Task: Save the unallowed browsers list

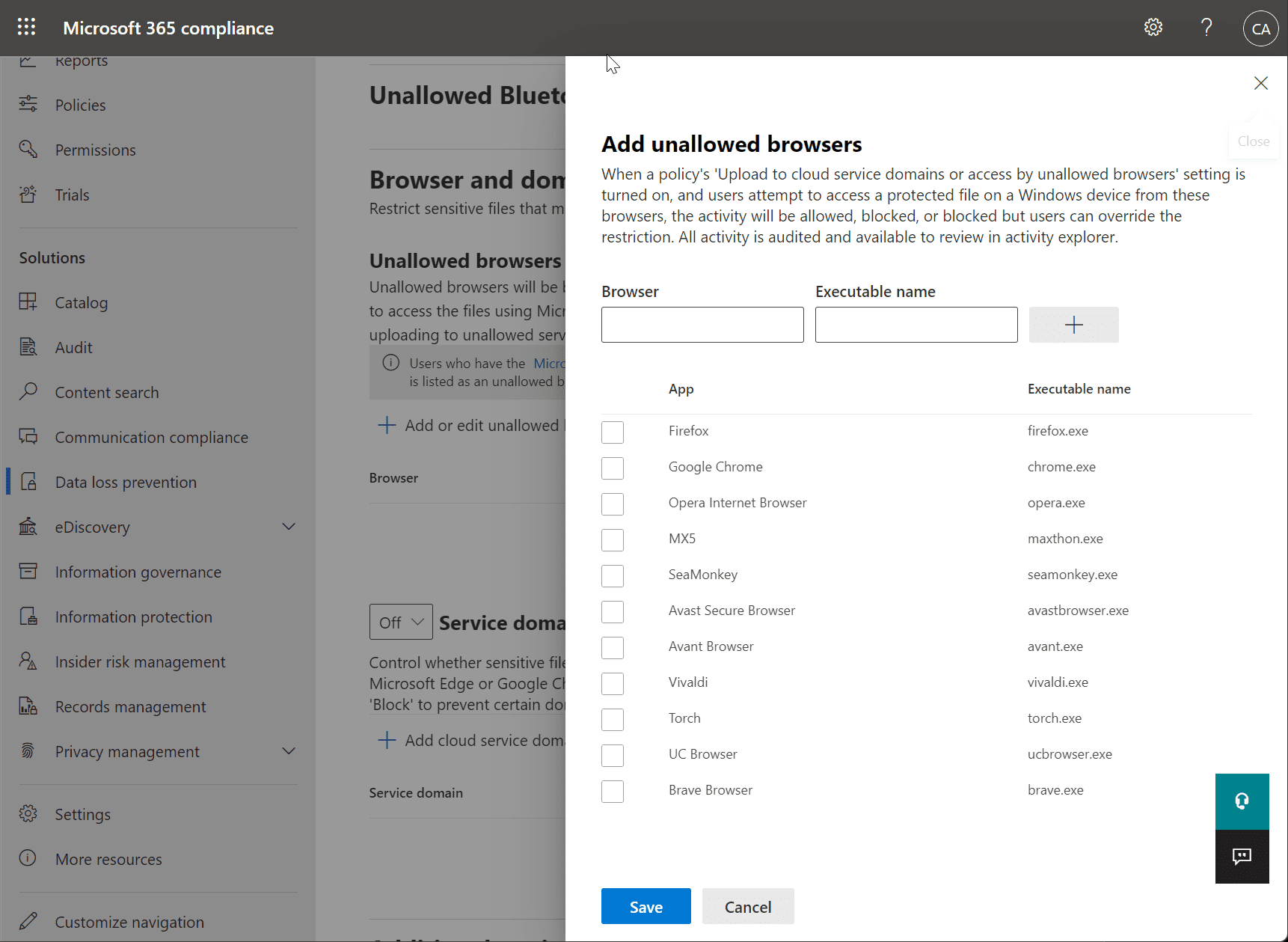Action: [x=645, y=906]
